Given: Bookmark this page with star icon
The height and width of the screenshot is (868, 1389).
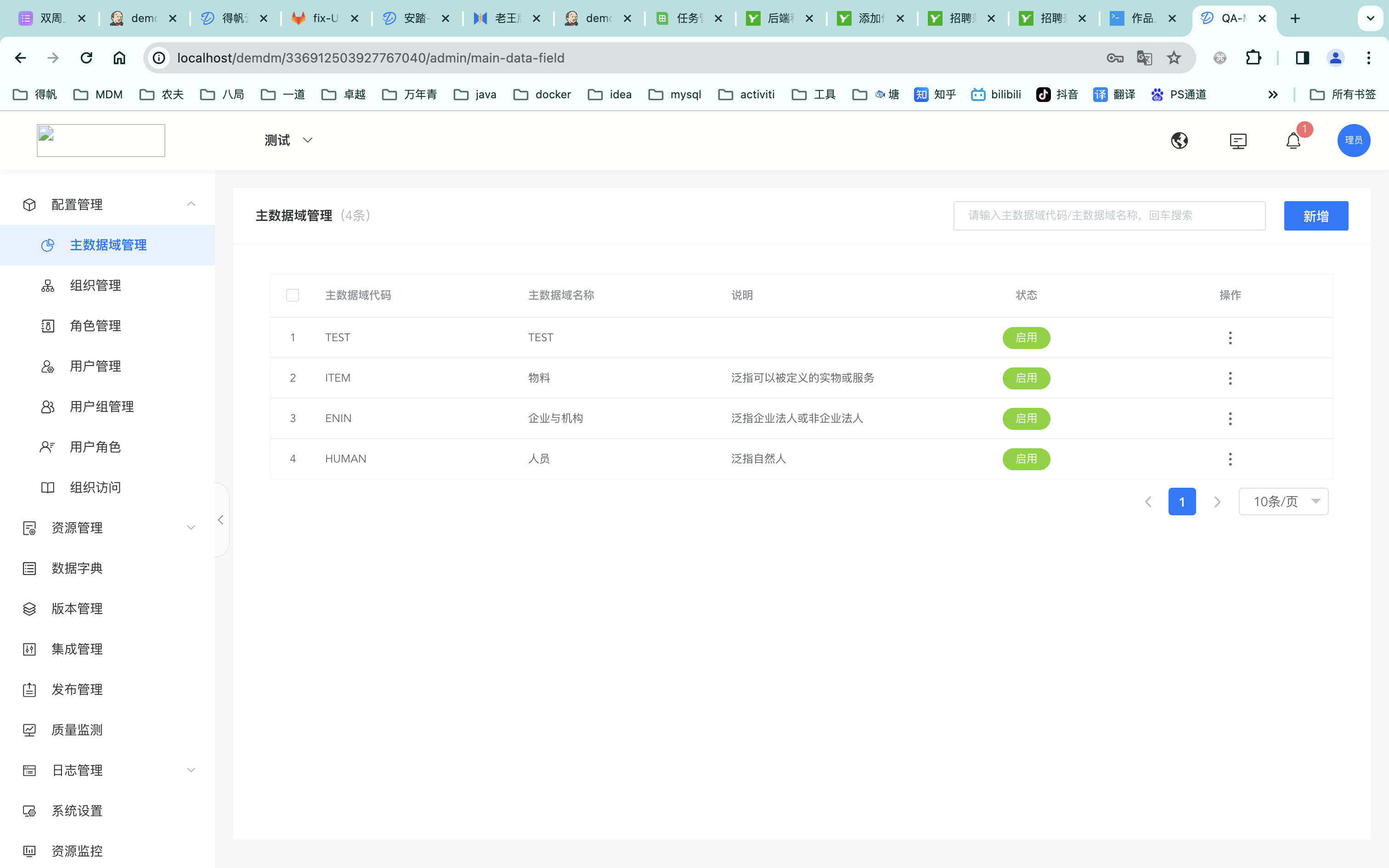Looking at the screenshot, I should (x=1174, y=58).
